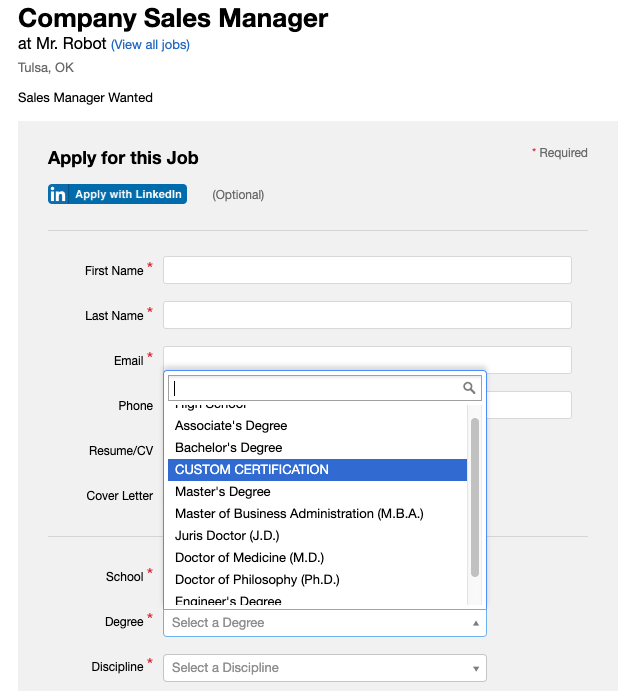Screen dimensions: 626x691
Task: Click into the Email input field
Action: pos(367,359)
